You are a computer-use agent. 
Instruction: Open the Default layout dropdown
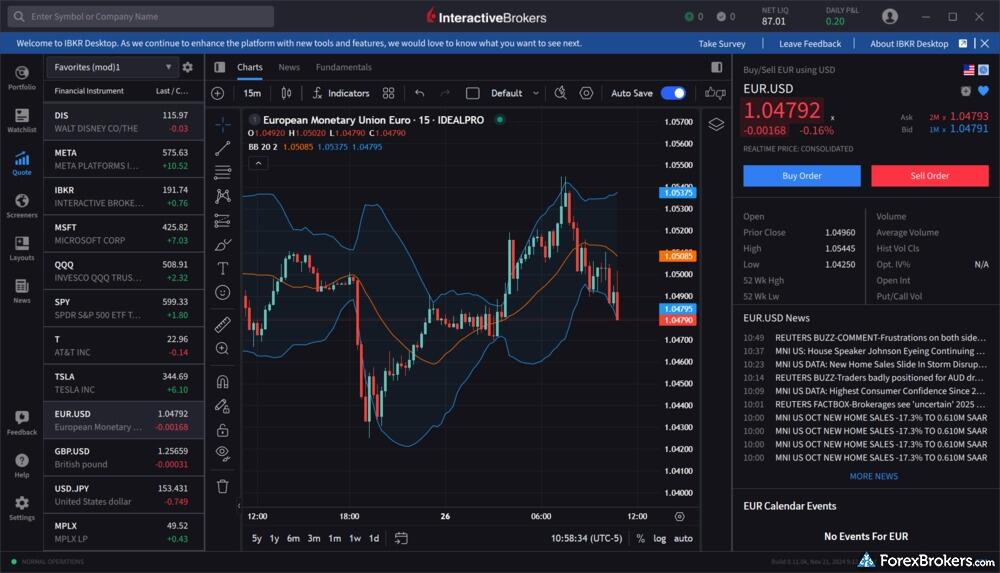[514, 93]
